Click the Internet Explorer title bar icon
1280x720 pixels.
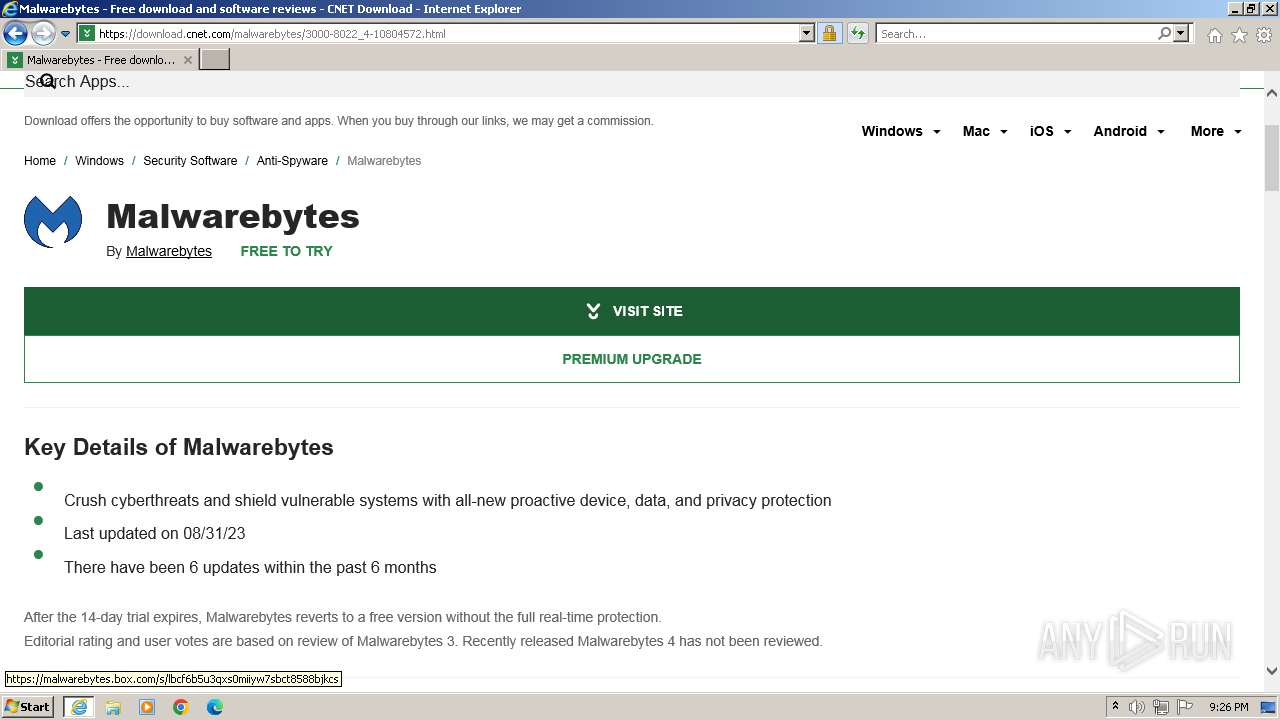tap(10, 9)
